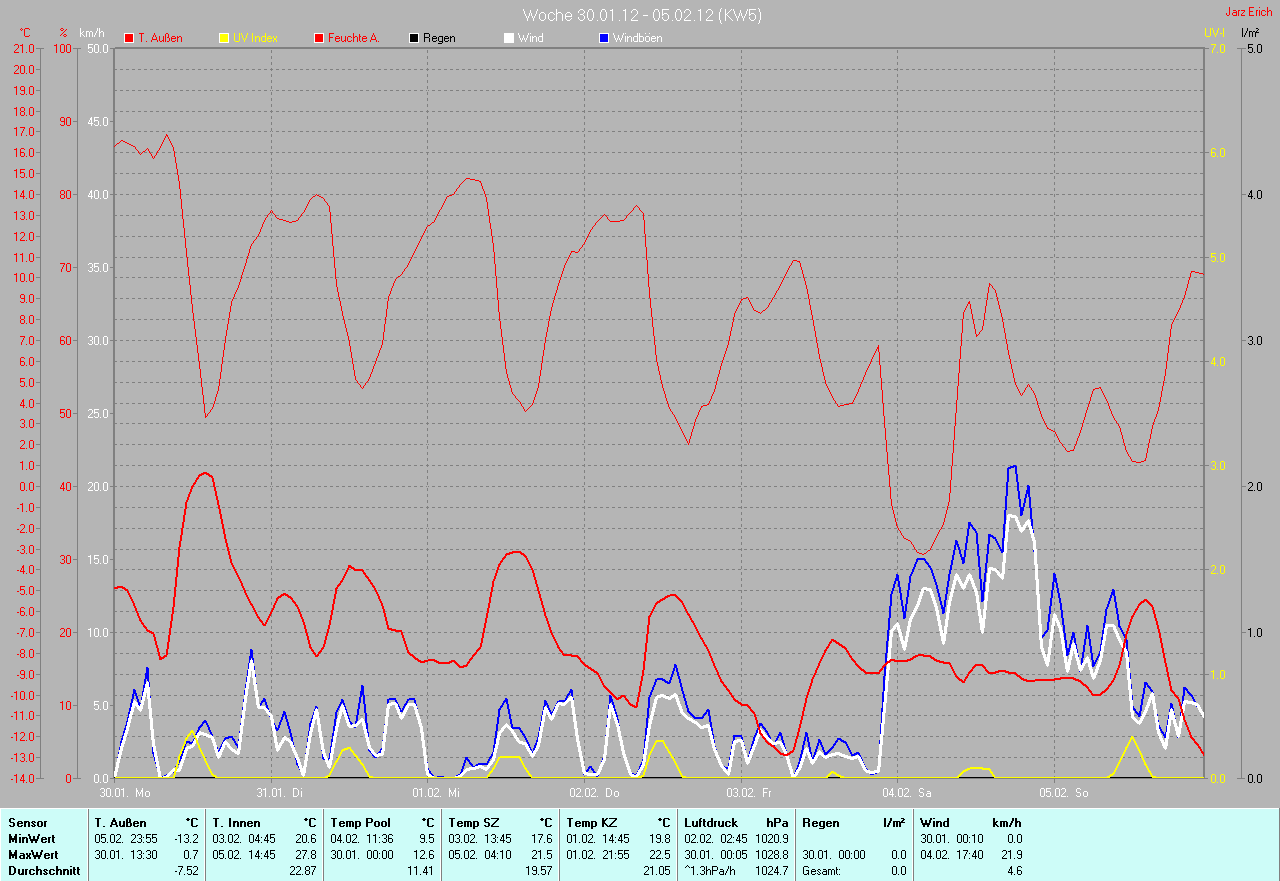Select the '05.02. So' date marker
Image resolution: width=1280 pixels, height=881 pixels.
coord(1063,793)
